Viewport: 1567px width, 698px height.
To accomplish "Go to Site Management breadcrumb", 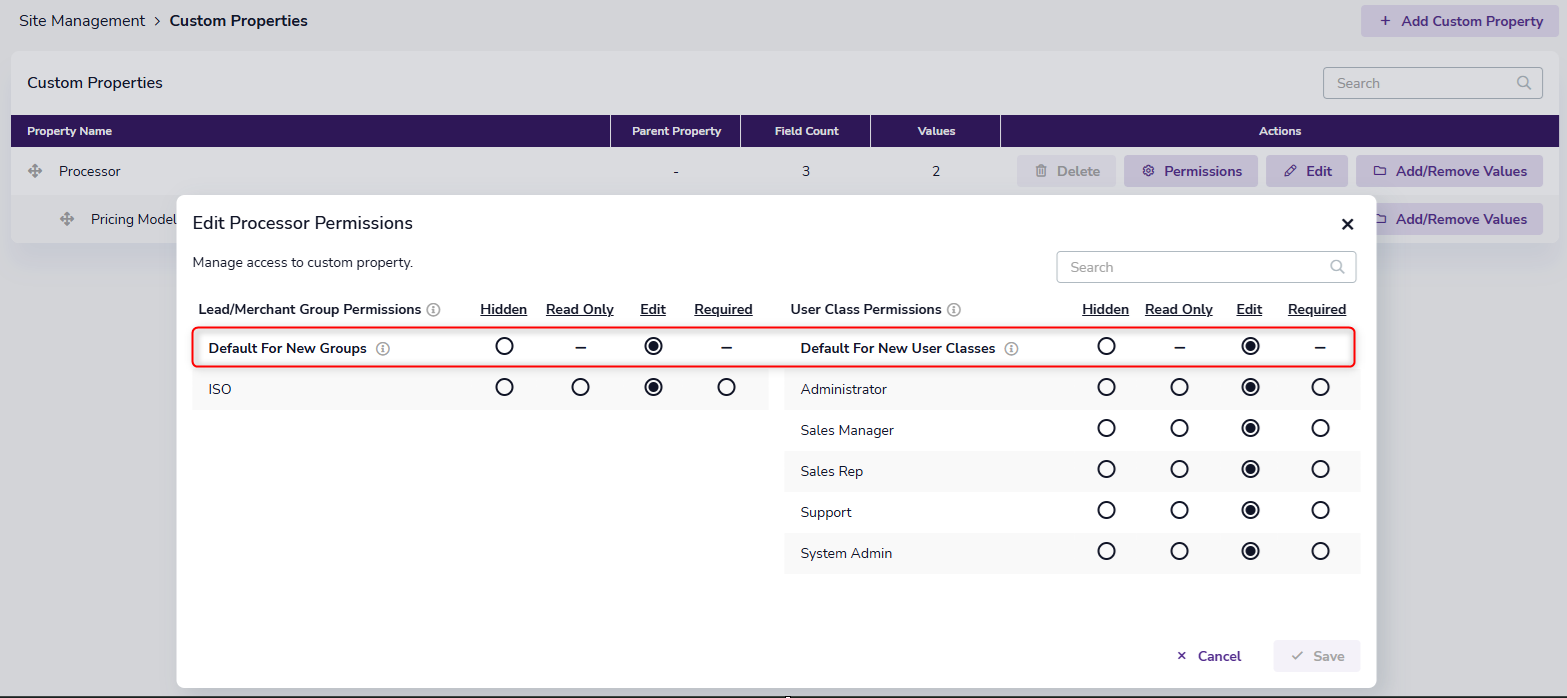I will coord(82,21).
